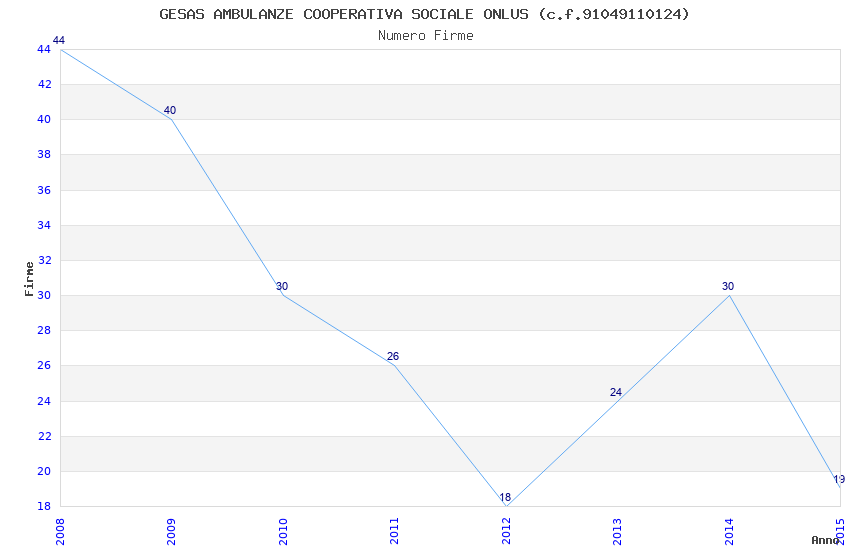The height and width of the screenshot is (550, 850).
Task: Click y-axis tick value 28
Action: tap(44, 330)
